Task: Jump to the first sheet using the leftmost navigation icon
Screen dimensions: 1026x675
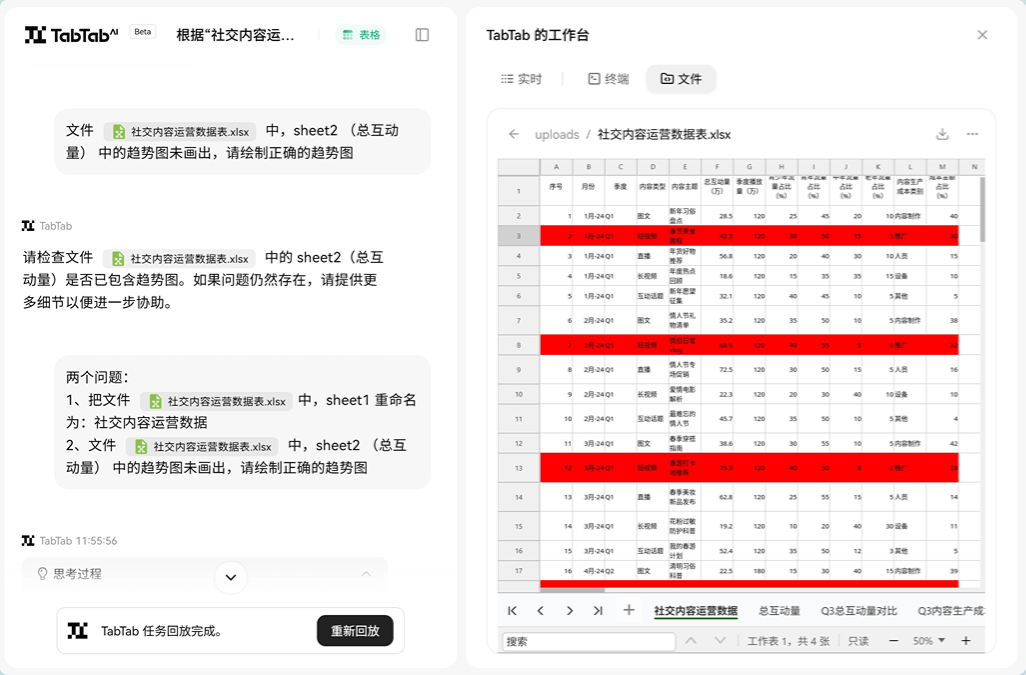Action: (x=511, y=610)
